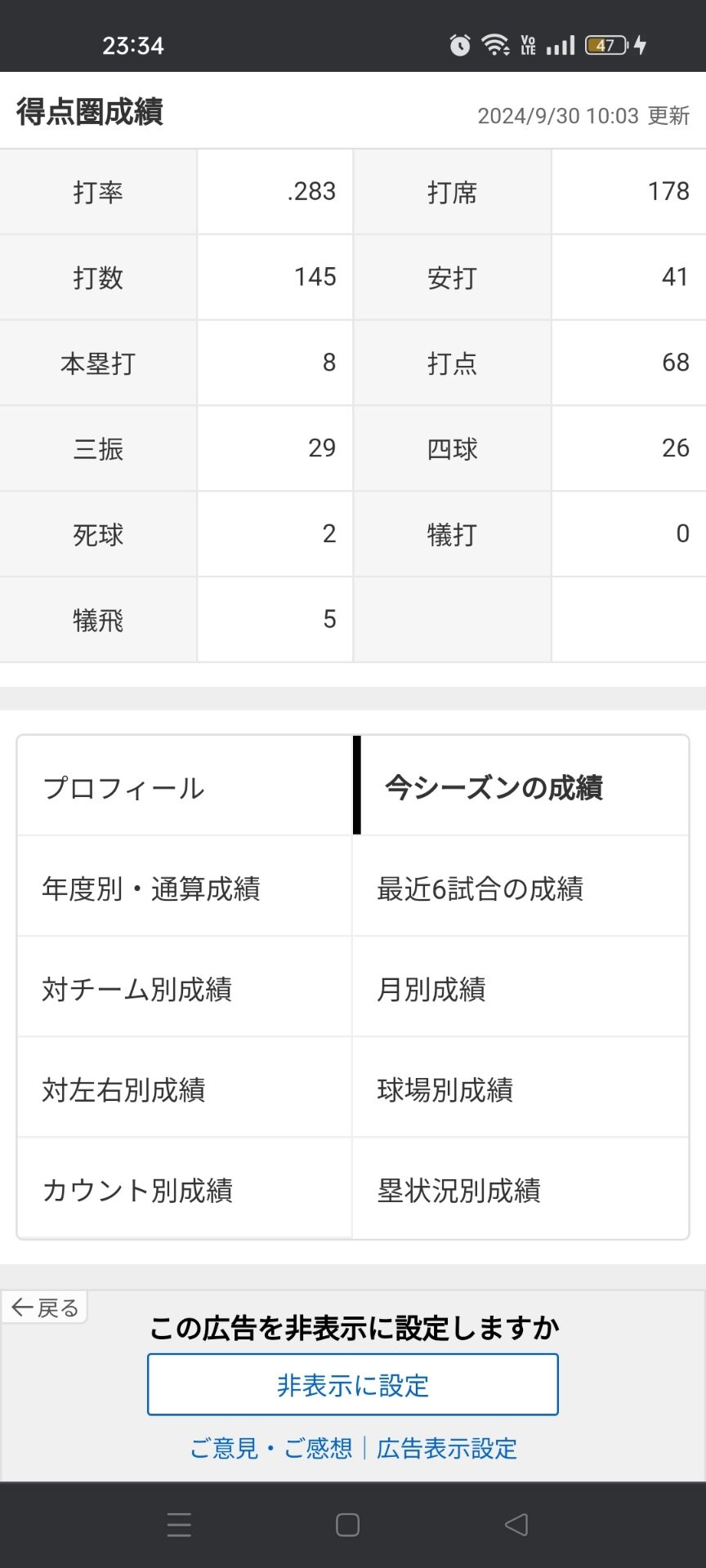
Task: Show カウント別成績 page
Action: [185, 1189]
